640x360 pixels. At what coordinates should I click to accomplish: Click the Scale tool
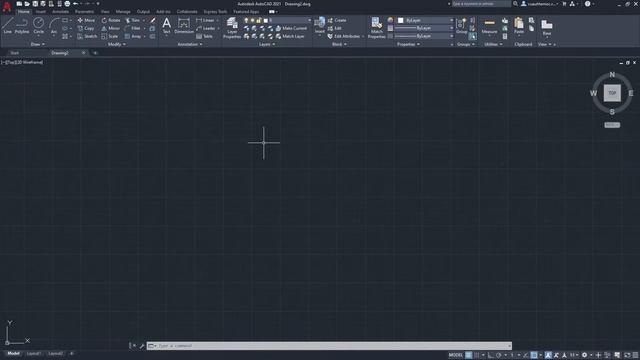110,36
